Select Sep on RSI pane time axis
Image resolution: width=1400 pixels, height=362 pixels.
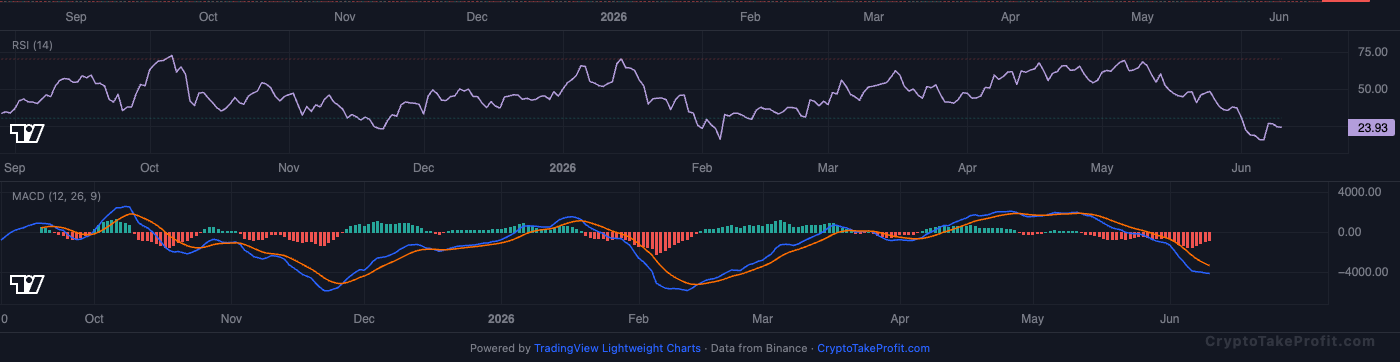14,168
